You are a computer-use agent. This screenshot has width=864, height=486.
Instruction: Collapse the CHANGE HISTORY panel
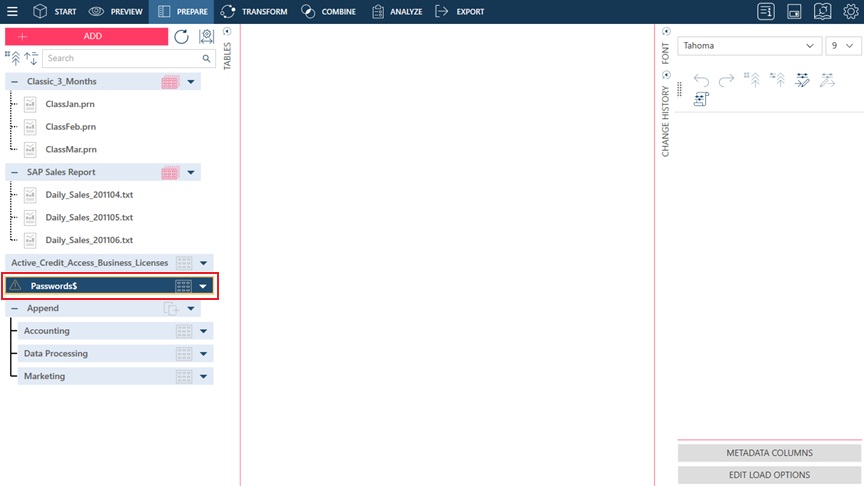coord(666,75)
